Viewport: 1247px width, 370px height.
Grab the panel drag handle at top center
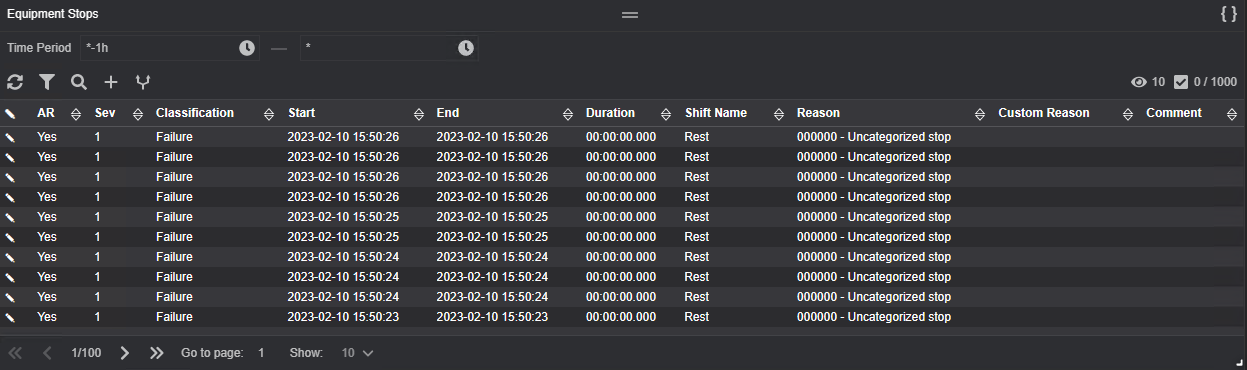(x=630, y=15)
